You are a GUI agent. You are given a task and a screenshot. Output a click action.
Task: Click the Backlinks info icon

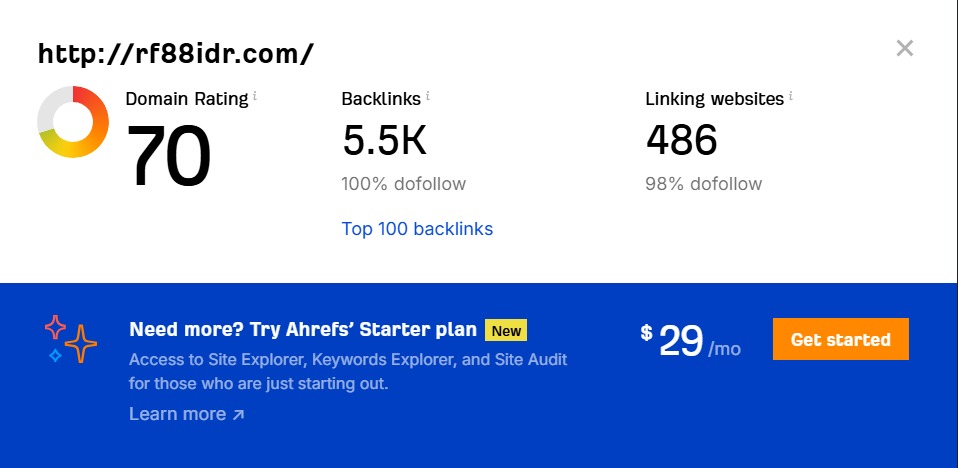click(428, 96)
